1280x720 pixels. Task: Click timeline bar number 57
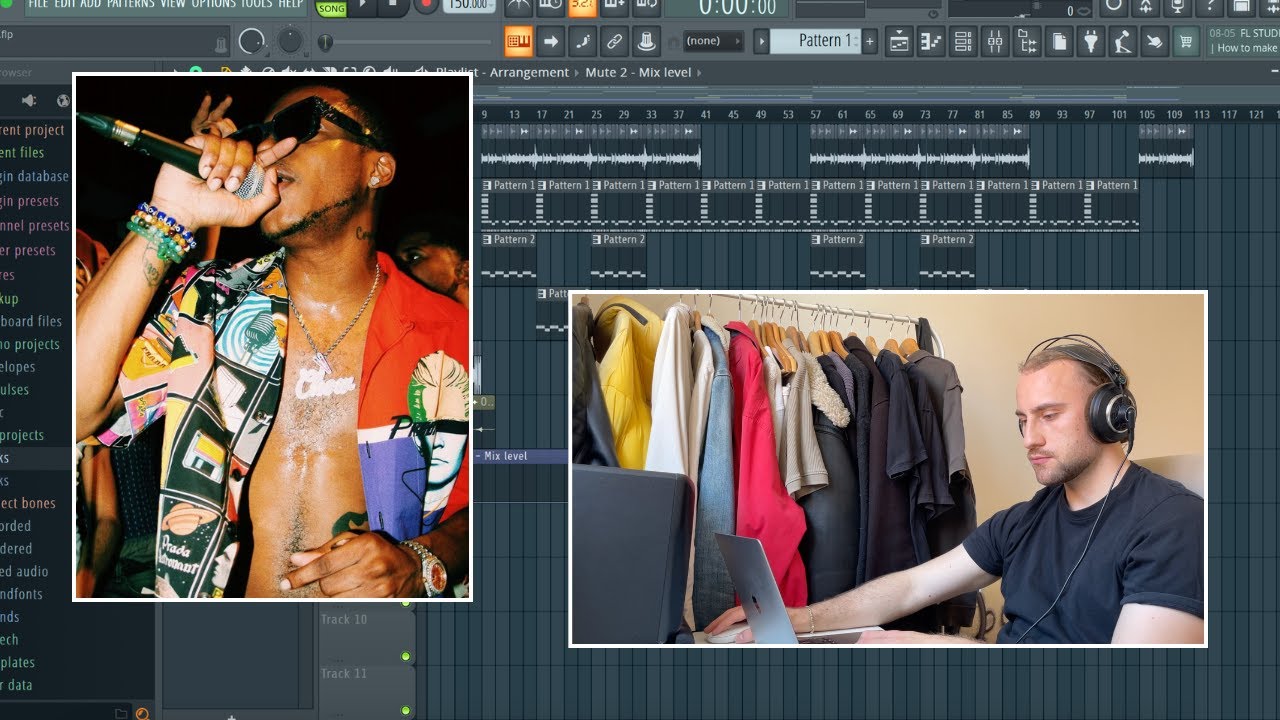click(x=815, y=114)
